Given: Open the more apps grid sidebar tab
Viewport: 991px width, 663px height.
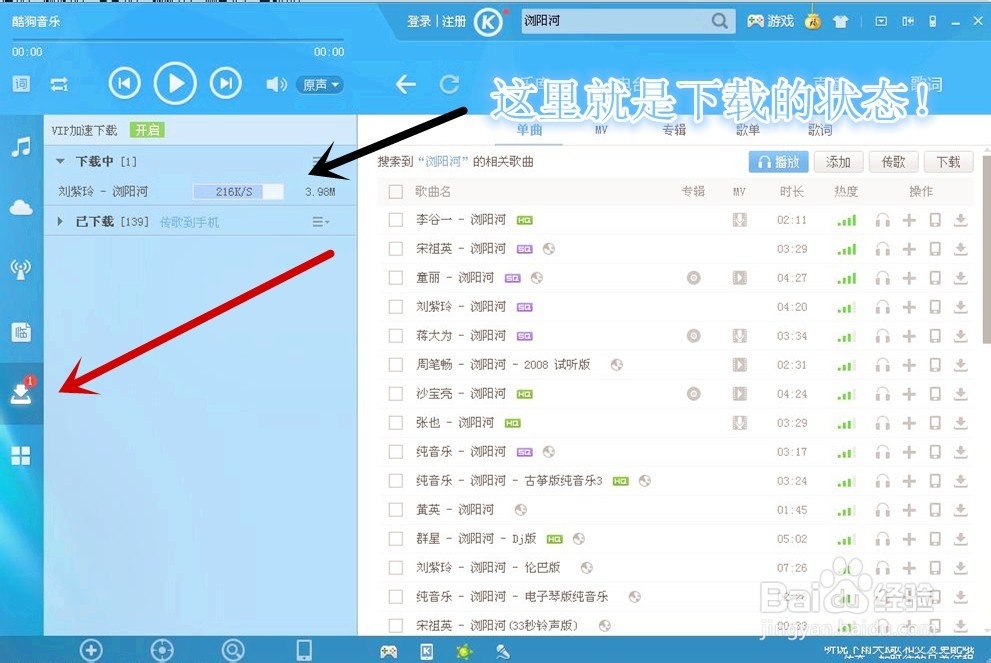Looking at the screenshot, I should tap(21, 455).
